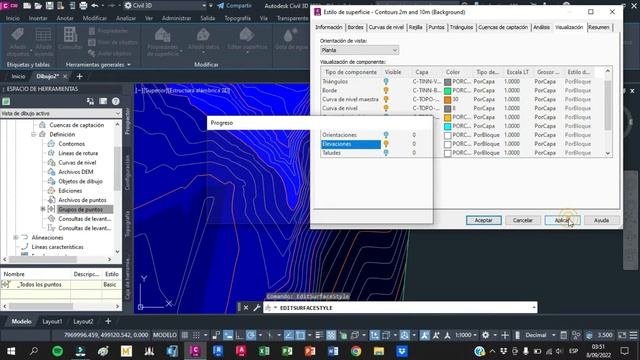
Task: Expand Herramientas generales panel dropdown
Action: [x=98, y=64]
